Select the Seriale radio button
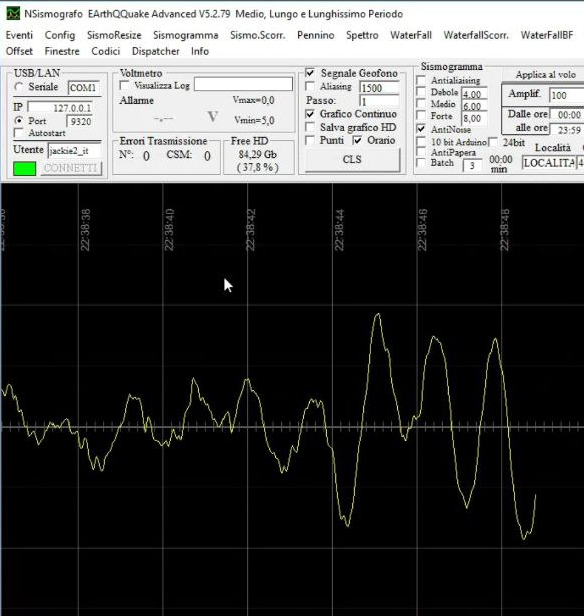Viewport: 584px width, 616px height. tap(18, 86)
